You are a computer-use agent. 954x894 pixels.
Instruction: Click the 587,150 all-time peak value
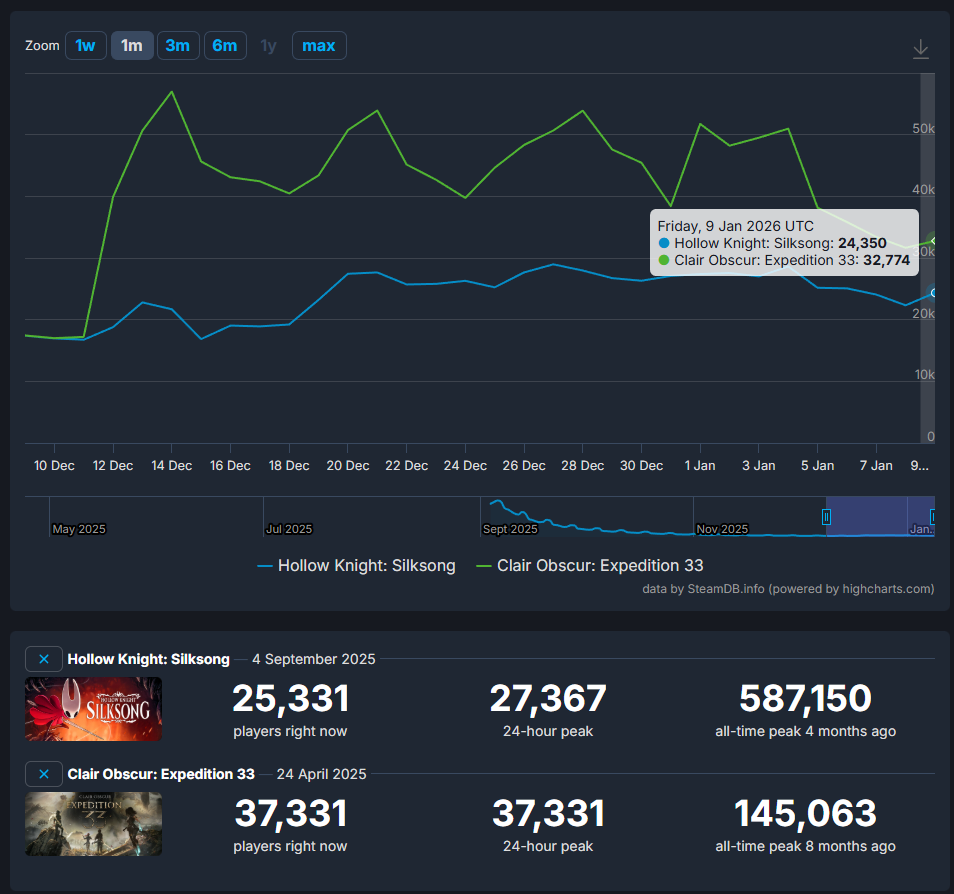806,698
